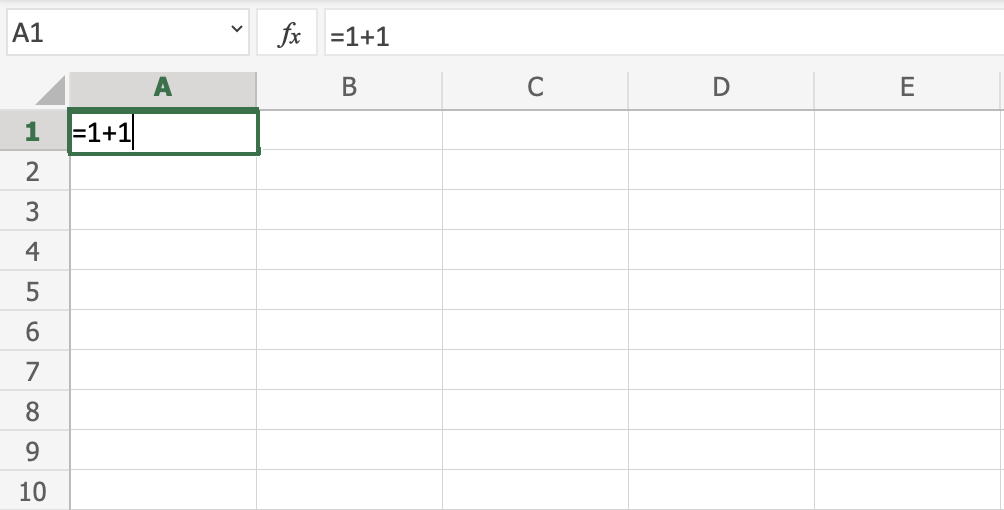The width and height of the screenshot is (1004, 510).
Task: Open the Name Box dropdown arrow
Action: coord(237,32)
